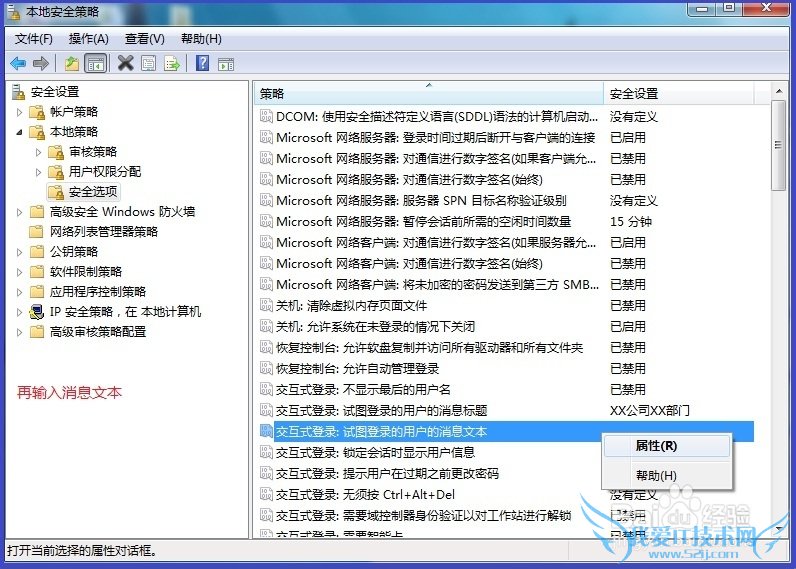
Task: Click policy icon of DCOM row
Action: 267,116
